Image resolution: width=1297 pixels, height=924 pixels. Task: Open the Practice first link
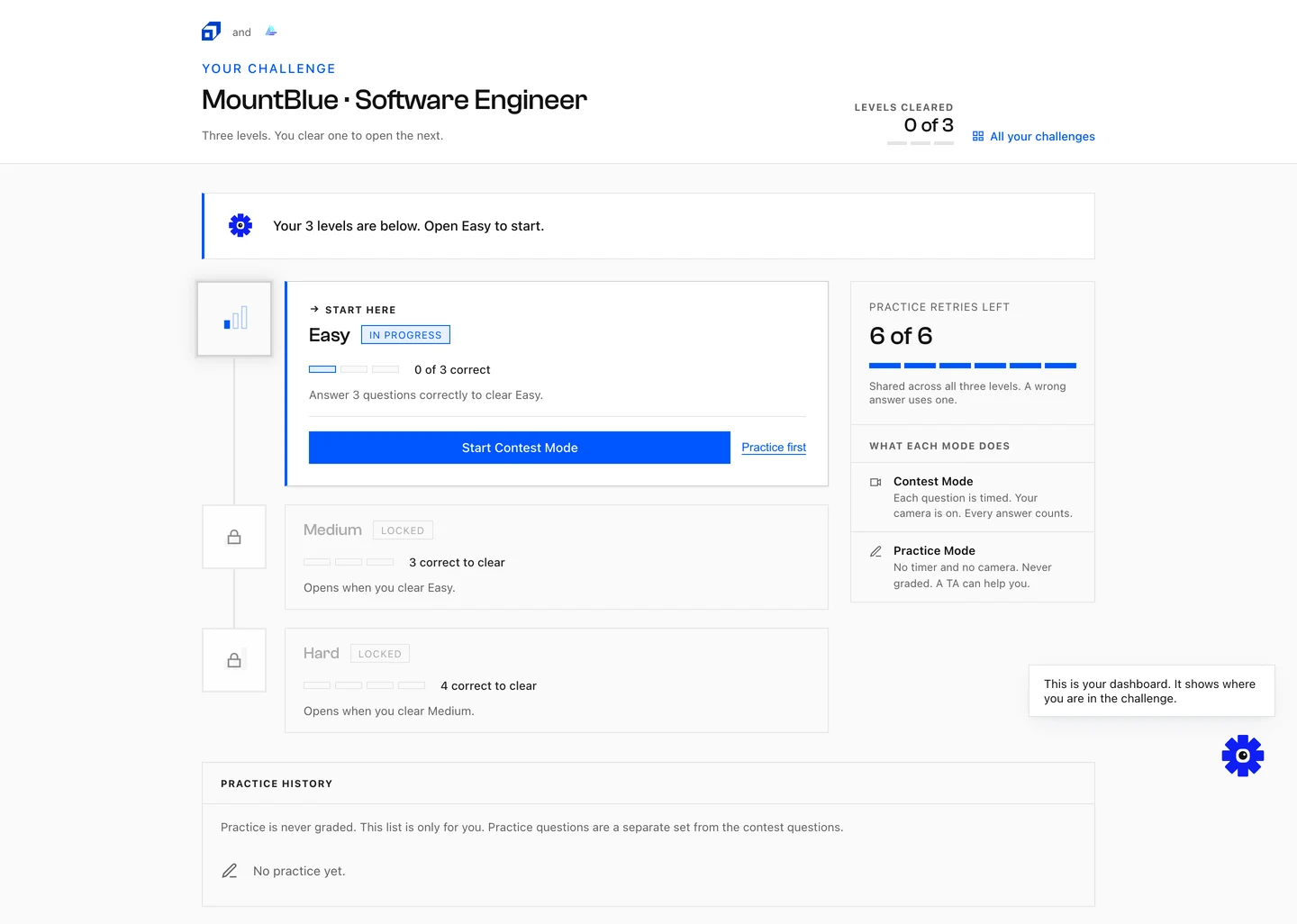coord(774,448)
